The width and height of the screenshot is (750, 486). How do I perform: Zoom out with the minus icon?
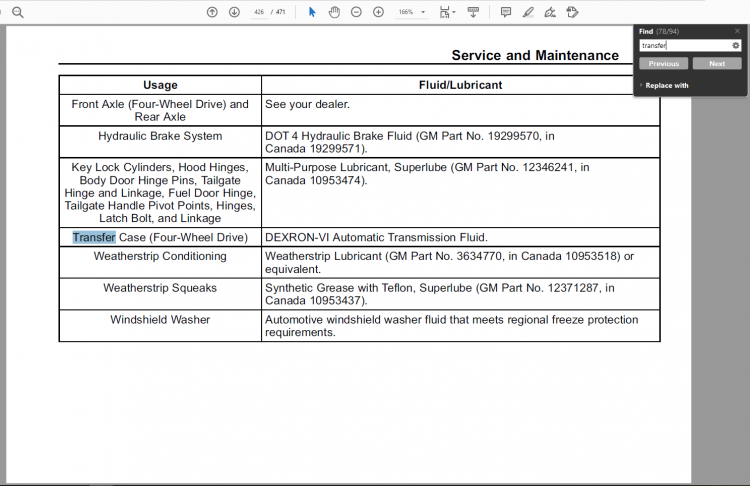[x=356, y=12]
